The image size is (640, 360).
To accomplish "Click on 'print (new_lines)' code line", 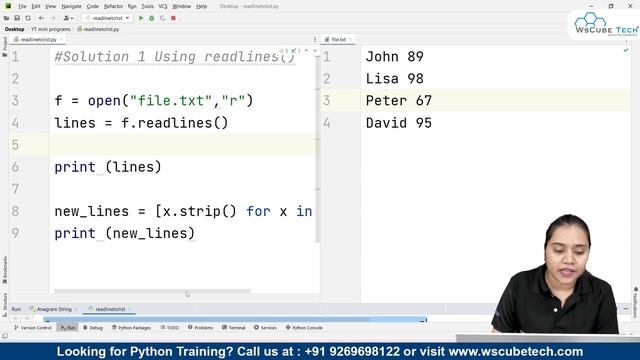I will tap(125, 233).
